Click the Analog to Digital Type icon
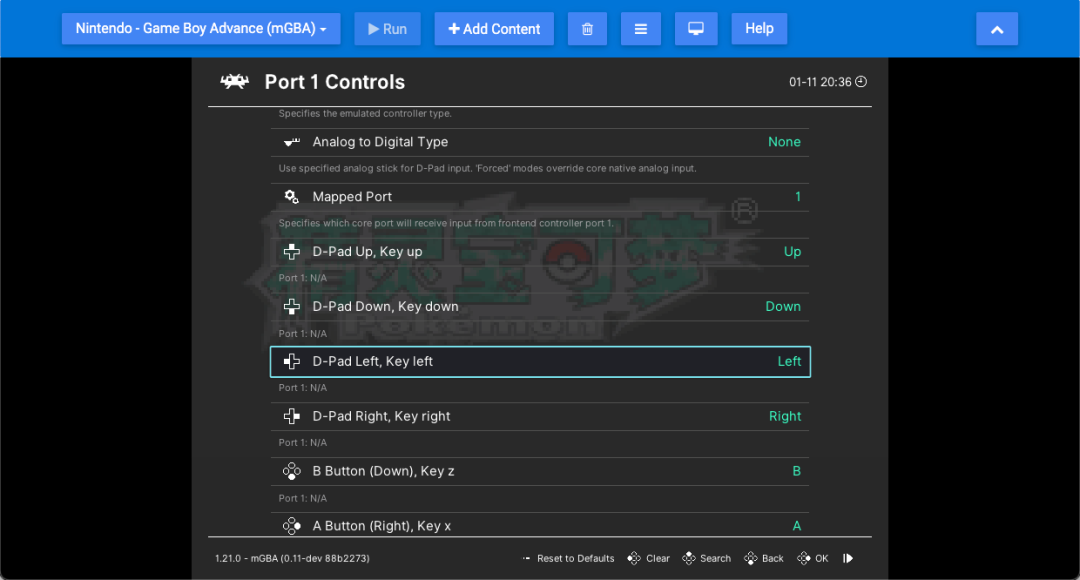 291,142
